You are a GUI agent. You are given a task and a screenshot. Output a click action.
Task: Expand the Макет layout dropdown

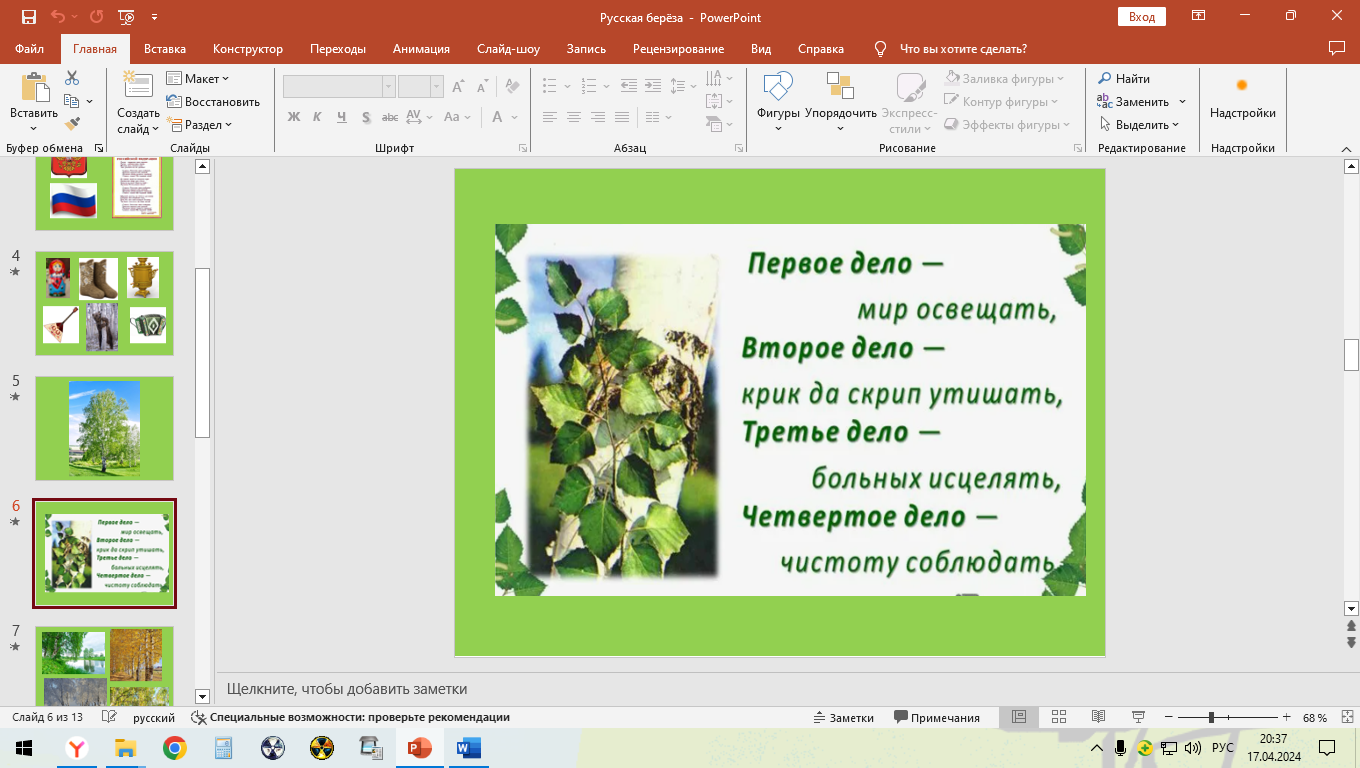point(198,78)
